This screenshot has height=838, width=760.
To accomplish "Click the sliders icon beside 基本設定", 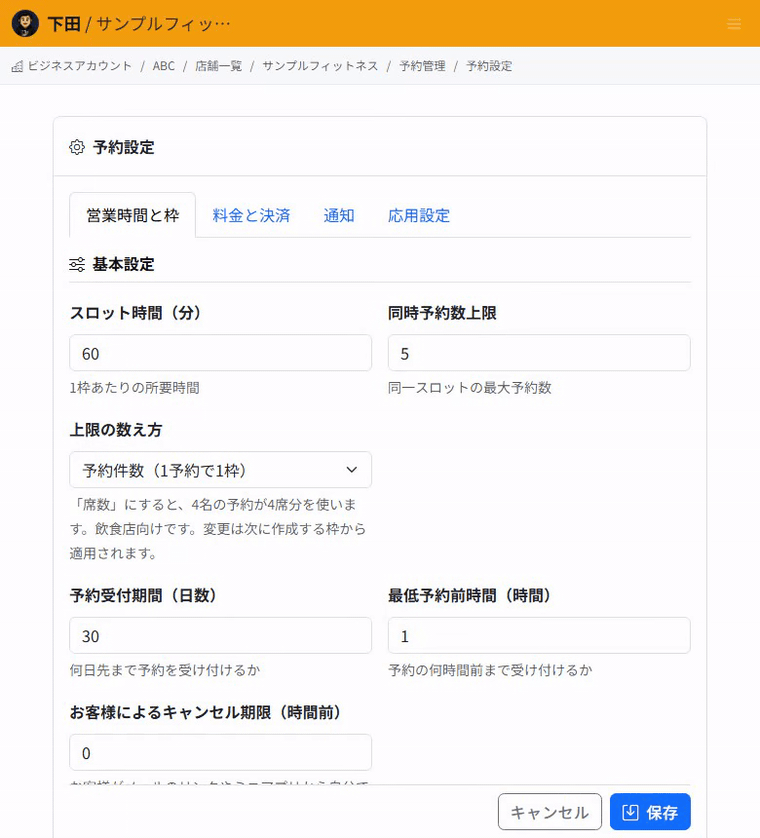I will coord(77,265).
